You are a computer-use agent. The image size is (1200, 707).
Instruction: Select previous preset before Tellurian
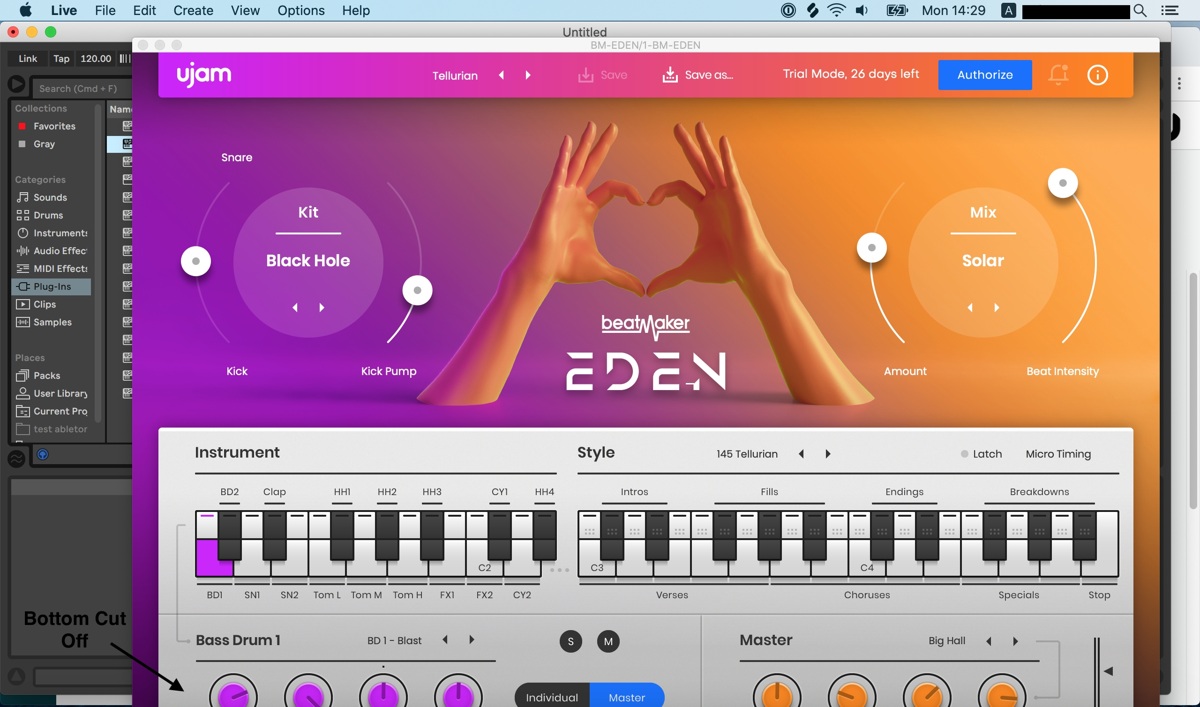coord(501,75)
